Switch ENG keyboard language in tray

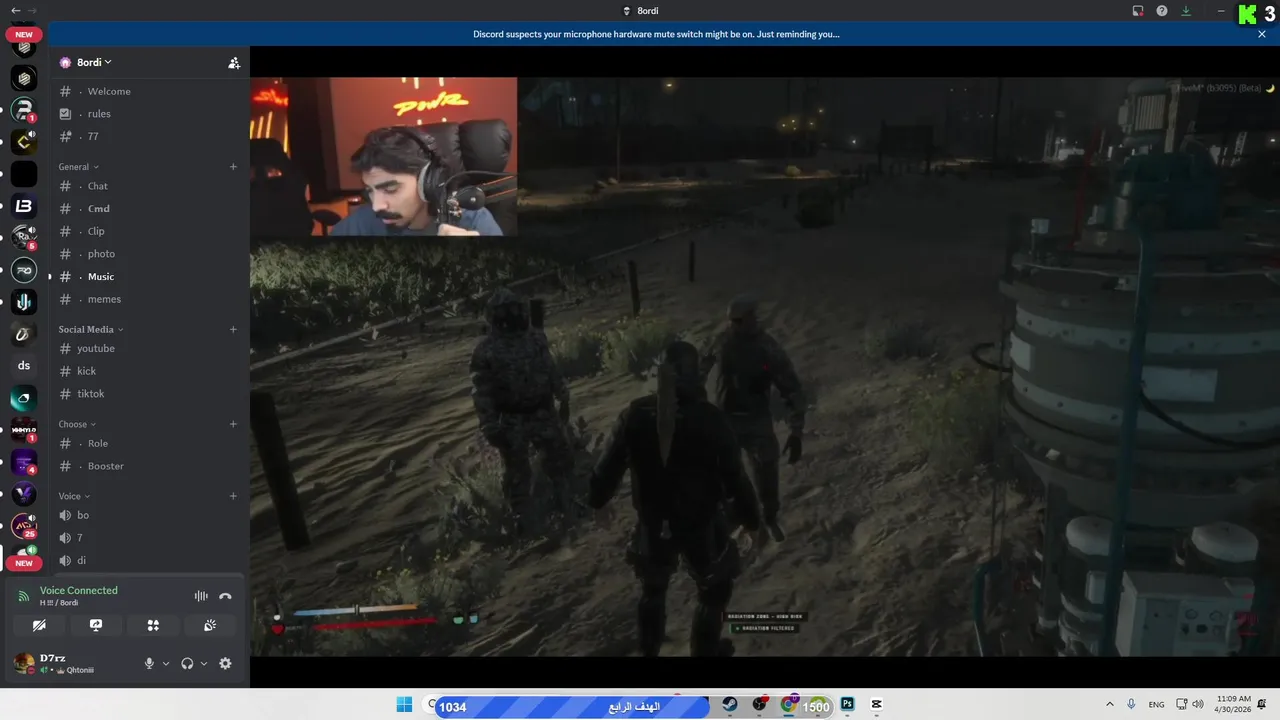point(1156,705)
